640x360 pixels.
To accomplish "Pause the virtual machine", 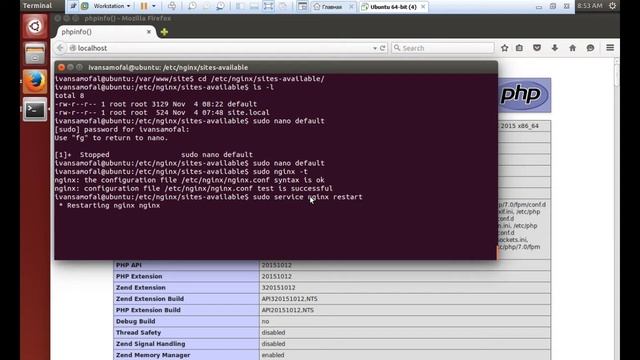I will [144, 6].
